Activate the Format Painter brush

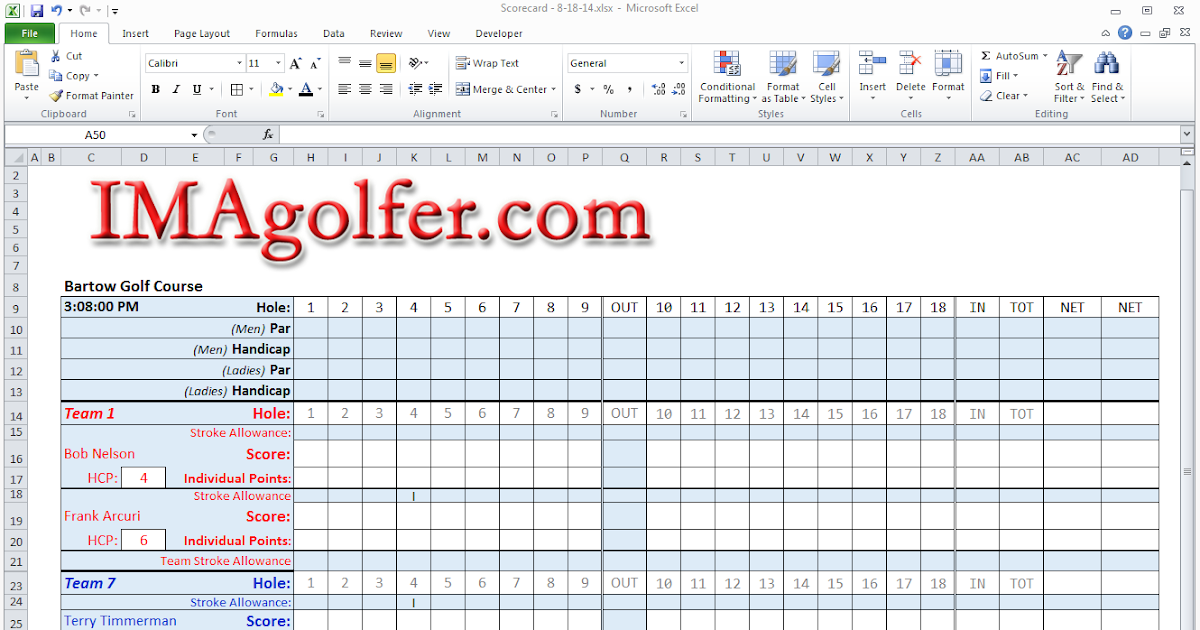[56, 96]
